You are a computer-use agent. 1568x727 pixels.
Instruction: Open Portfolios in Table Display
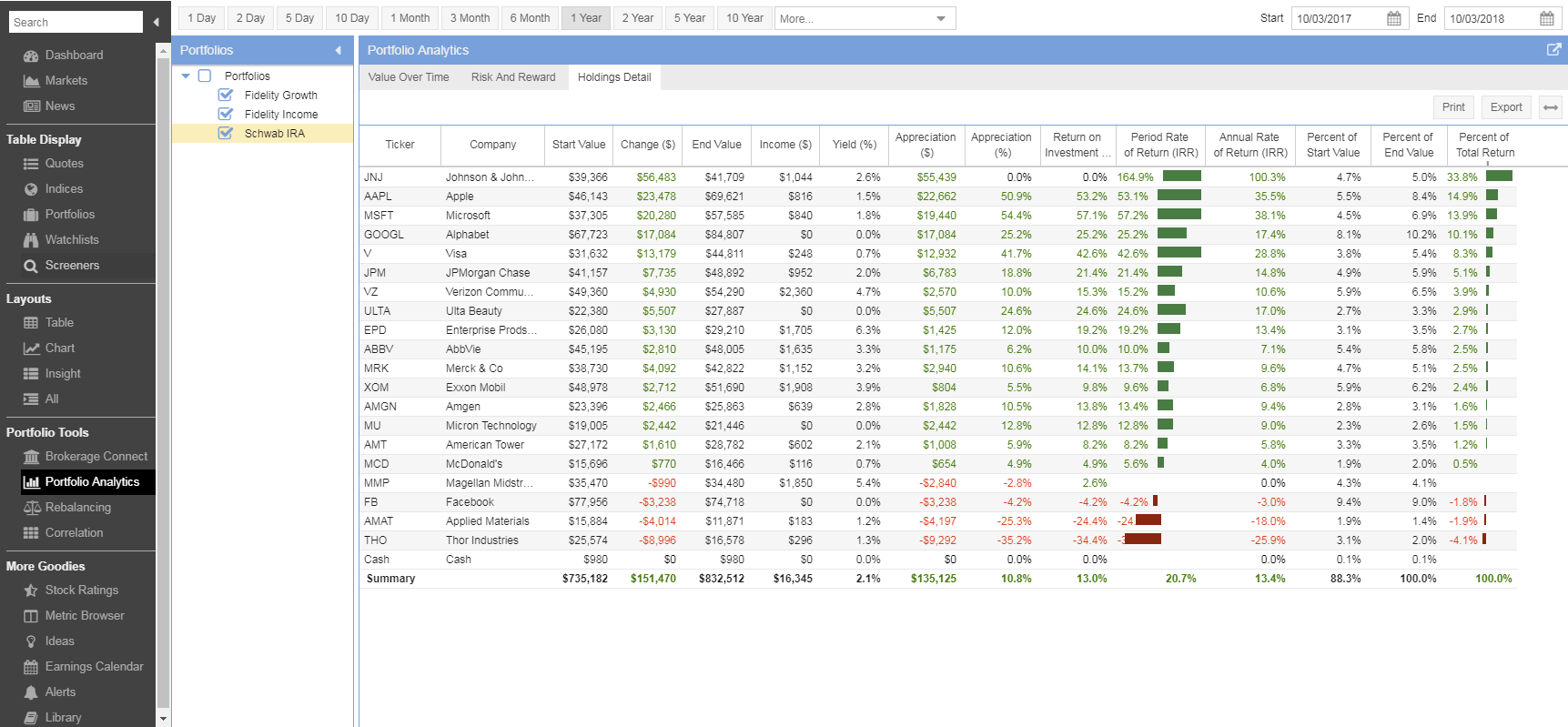[x=69, y=215]
